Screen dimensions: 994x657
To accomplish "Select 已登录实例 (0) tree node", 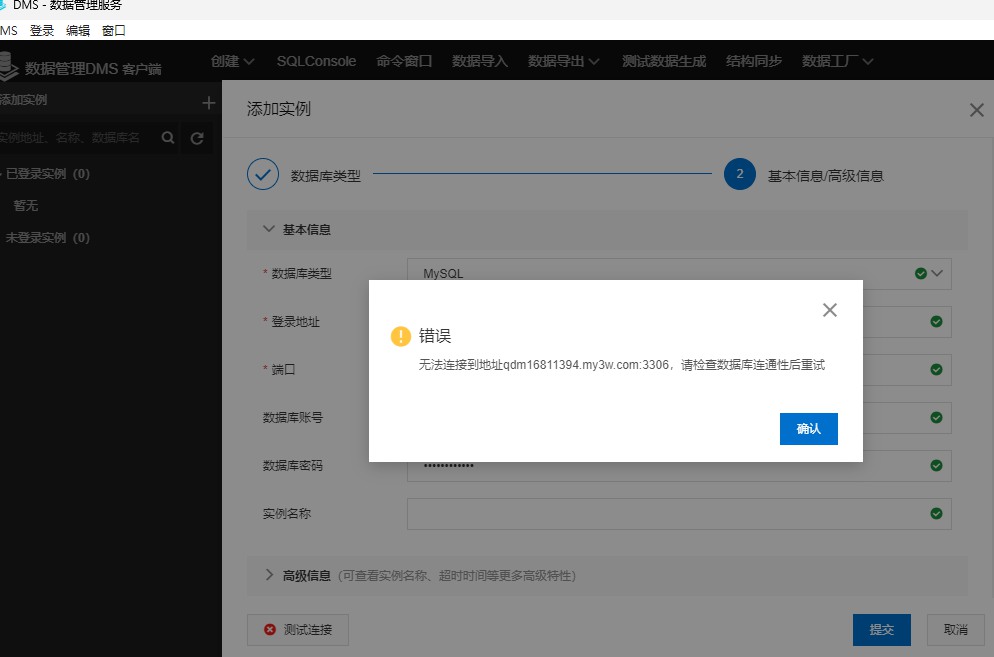I will (48, 174).
